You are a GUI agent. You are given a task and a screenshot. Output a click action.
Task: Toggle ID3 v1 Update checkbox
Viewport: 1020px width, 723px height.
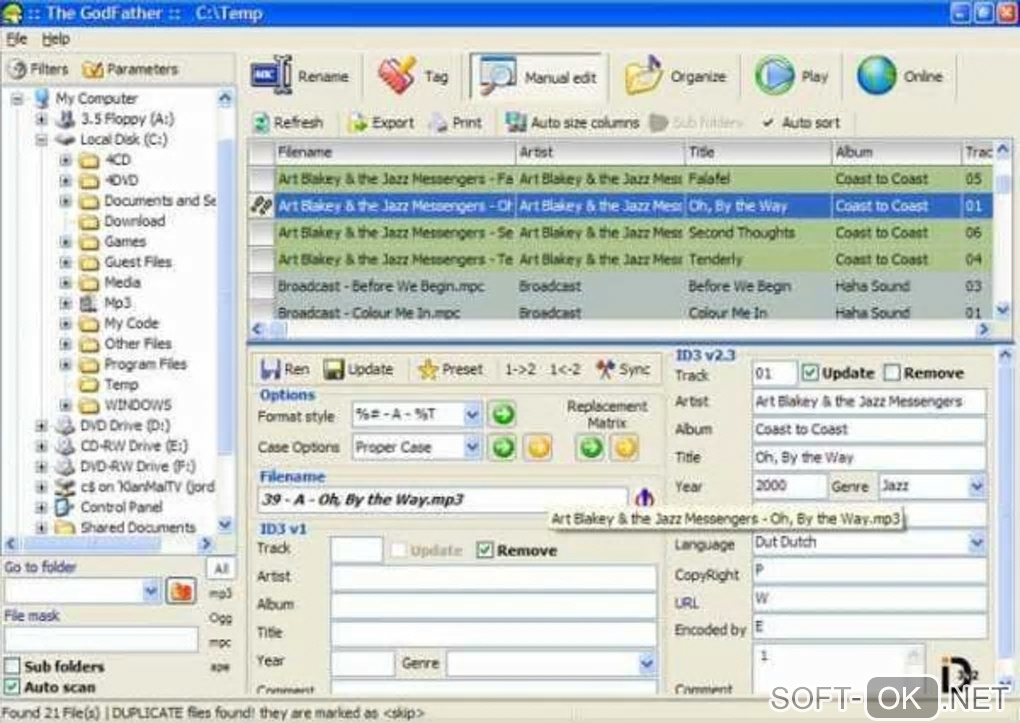click(x=398, y=551)
